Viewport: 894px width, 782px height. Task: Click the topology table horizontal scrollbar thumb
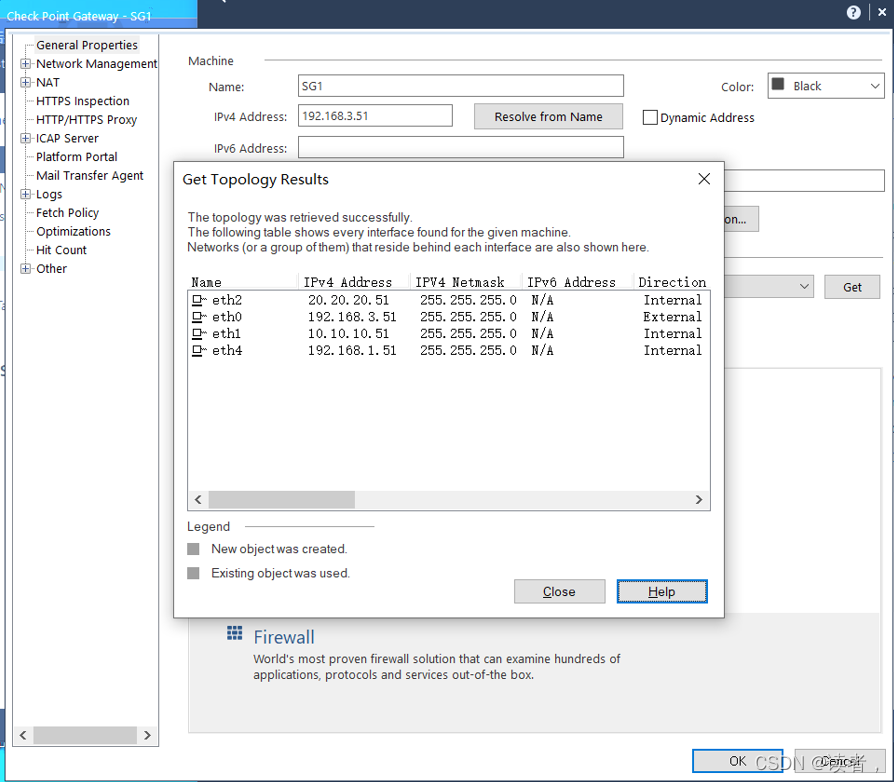coord(282,500)
